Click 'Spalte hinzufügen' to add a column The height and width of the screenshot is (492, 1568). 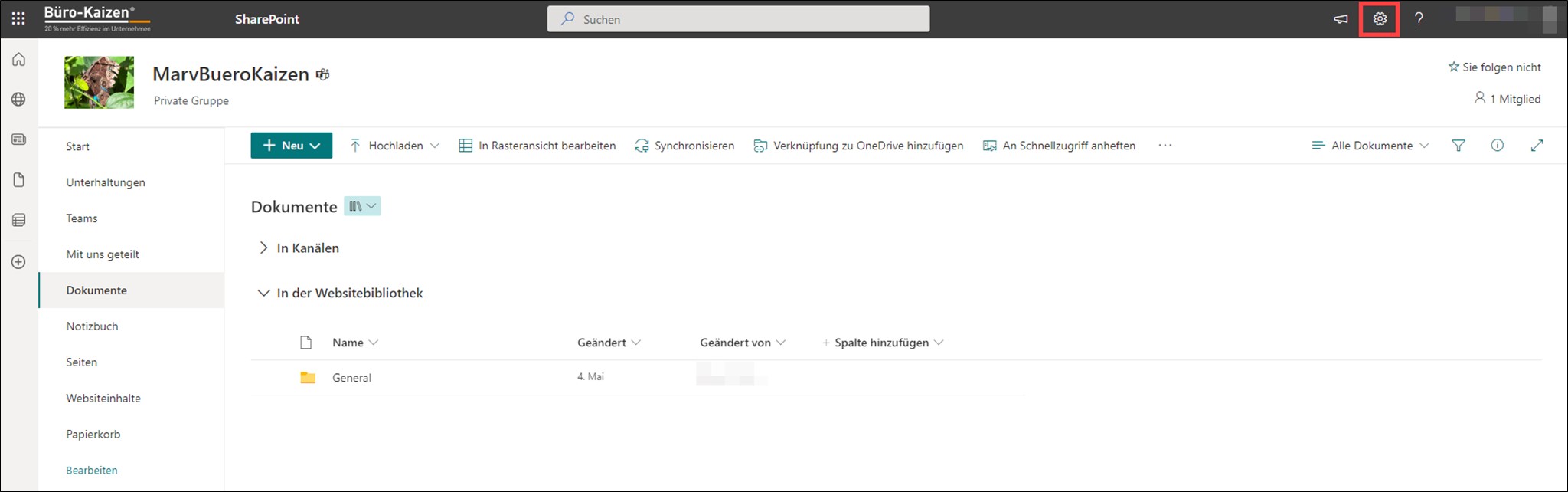pos(883,343)
